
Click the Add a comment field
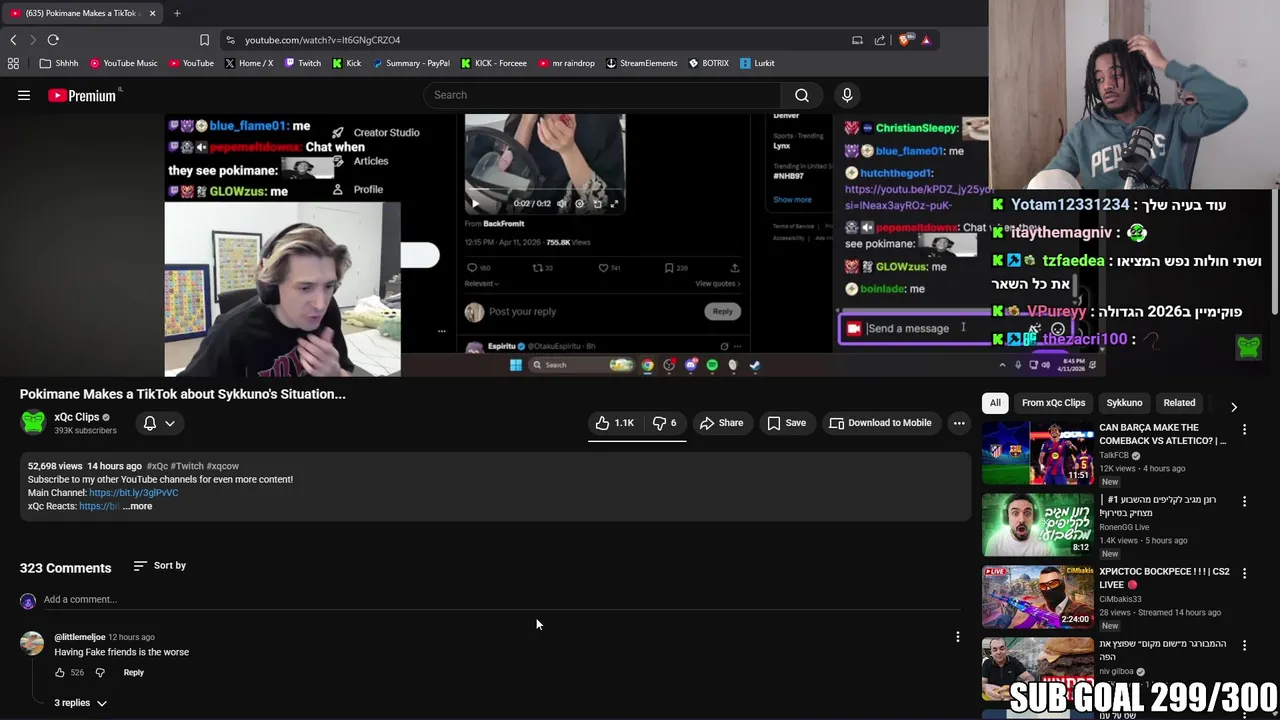click(500, 600)
